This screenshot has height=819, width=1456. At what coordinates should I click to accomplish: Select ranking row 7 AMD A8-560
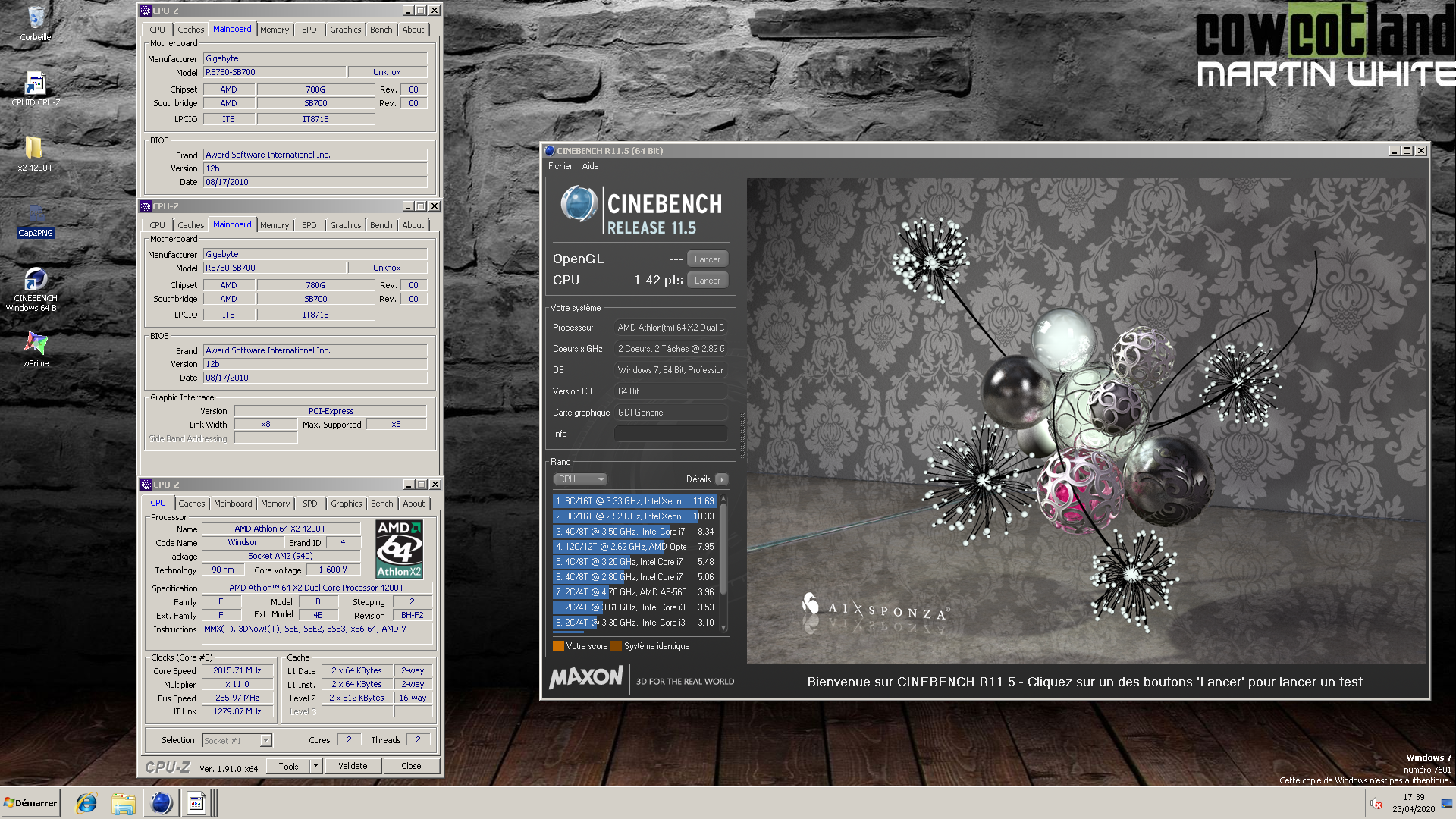[634, 592]
